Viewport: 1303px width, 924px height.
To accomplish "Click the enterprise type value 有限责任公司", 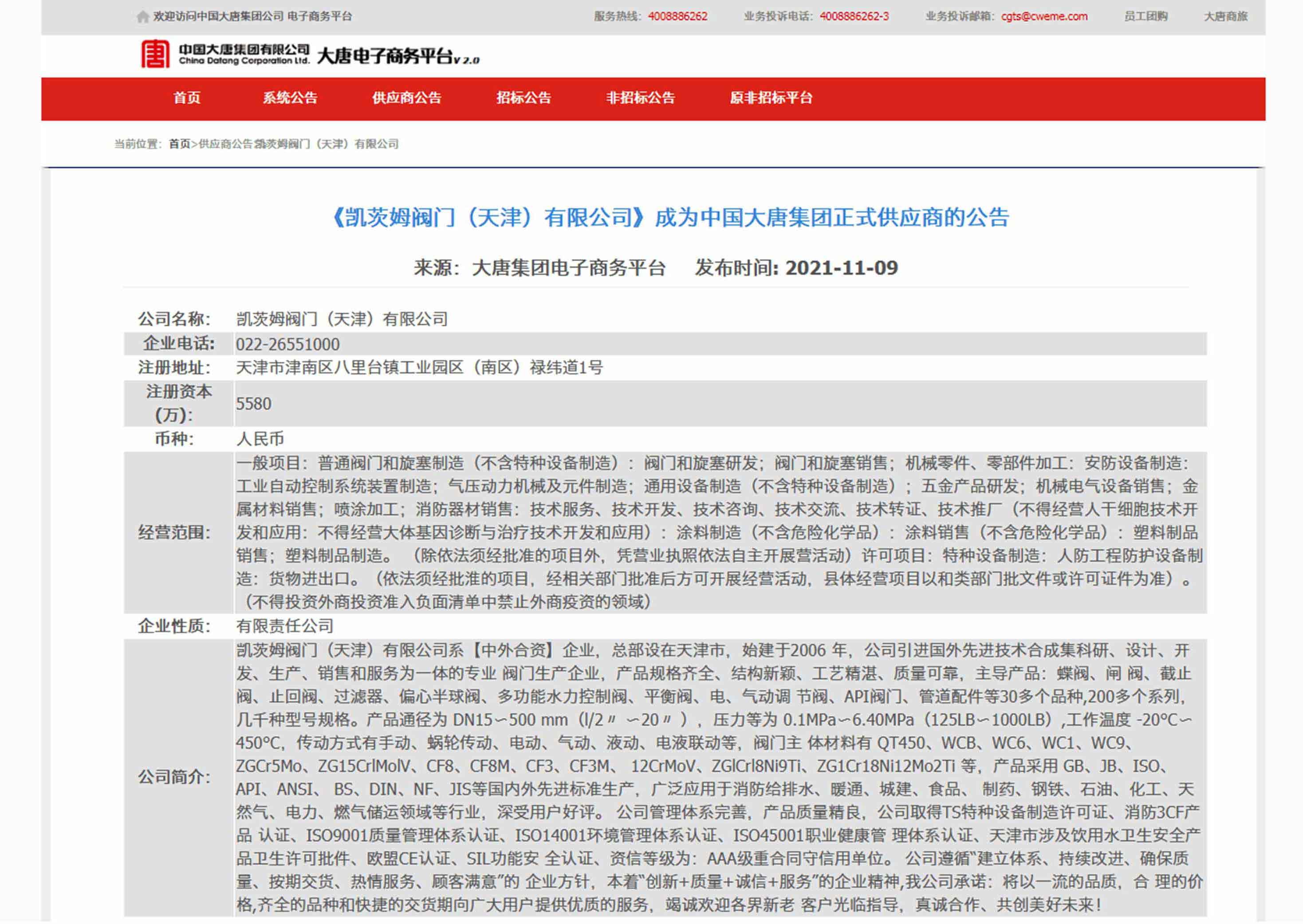I will click(284, 626).
